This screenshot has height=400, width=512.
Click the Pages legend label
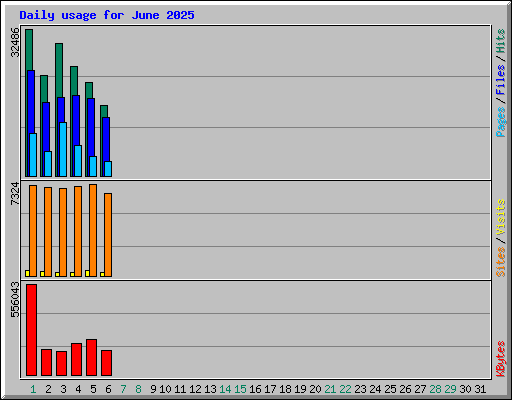point(501,122)
